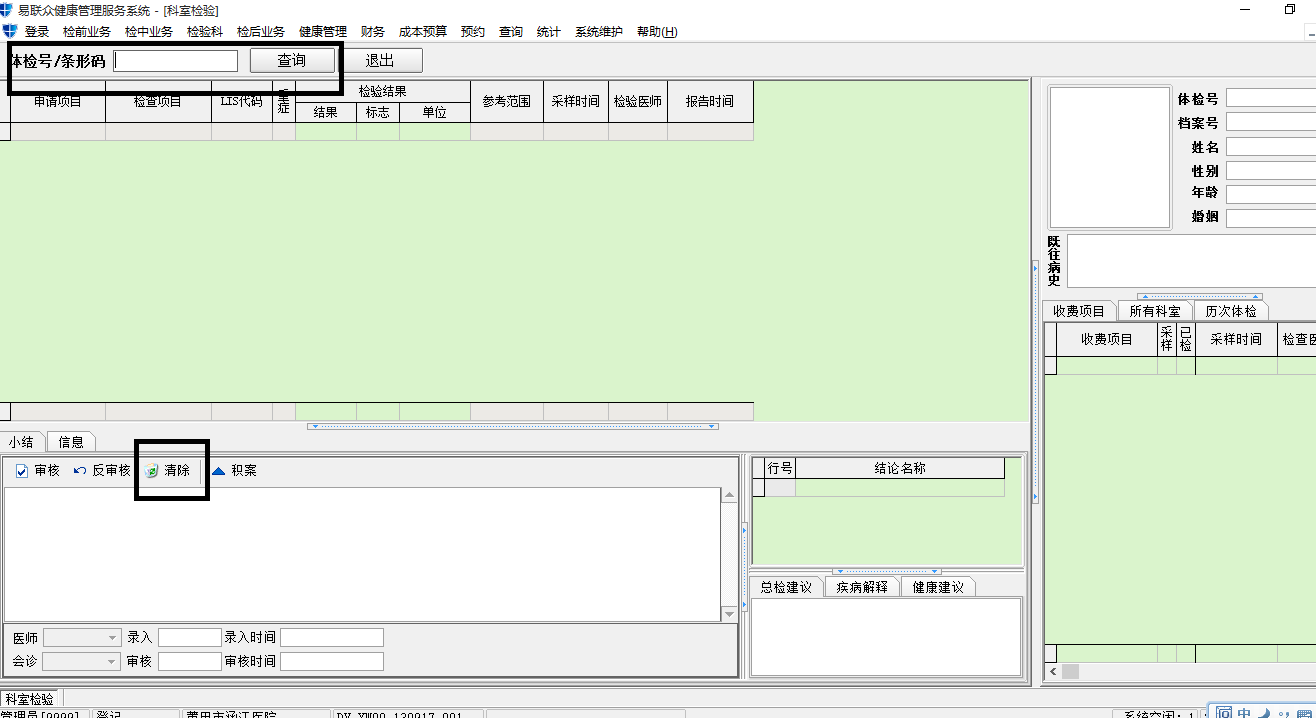Switch to the 历次体检 tab
Viewport: 1316px width, 718px height.
[1231, 311]
